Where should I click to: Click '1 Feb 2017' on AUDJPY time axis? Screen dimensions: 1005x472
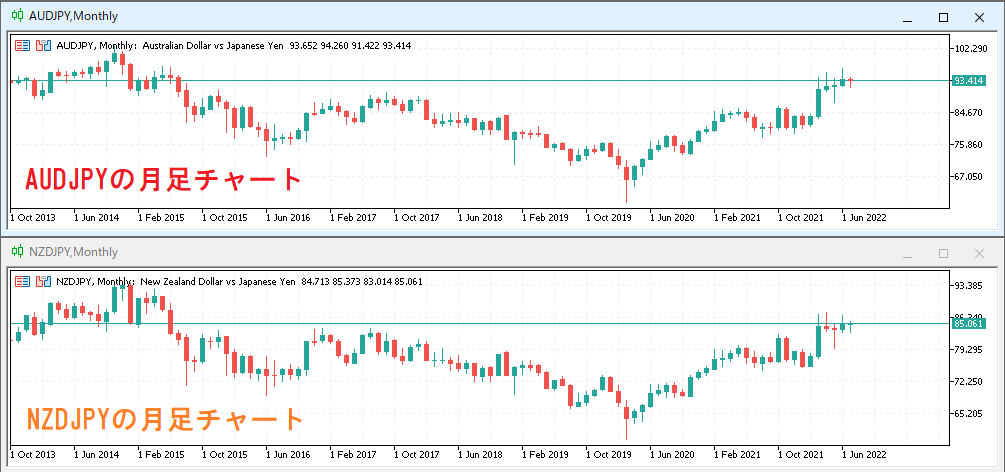point(353,217)
